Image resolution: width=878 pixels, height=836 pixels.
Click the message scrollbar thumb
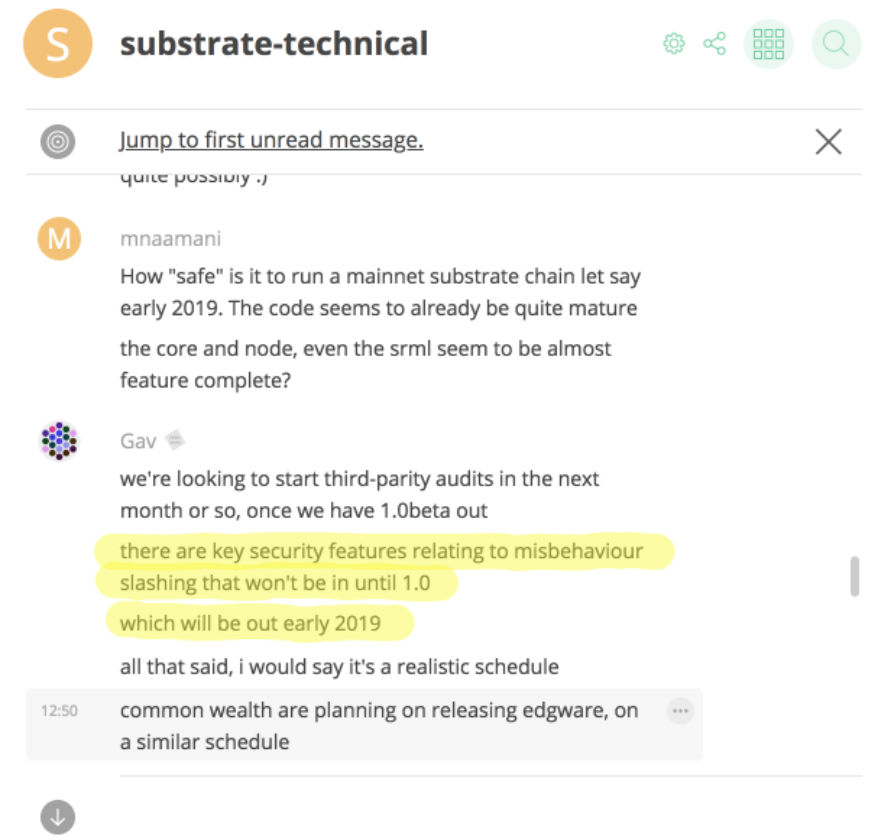[x=854, y=576]
